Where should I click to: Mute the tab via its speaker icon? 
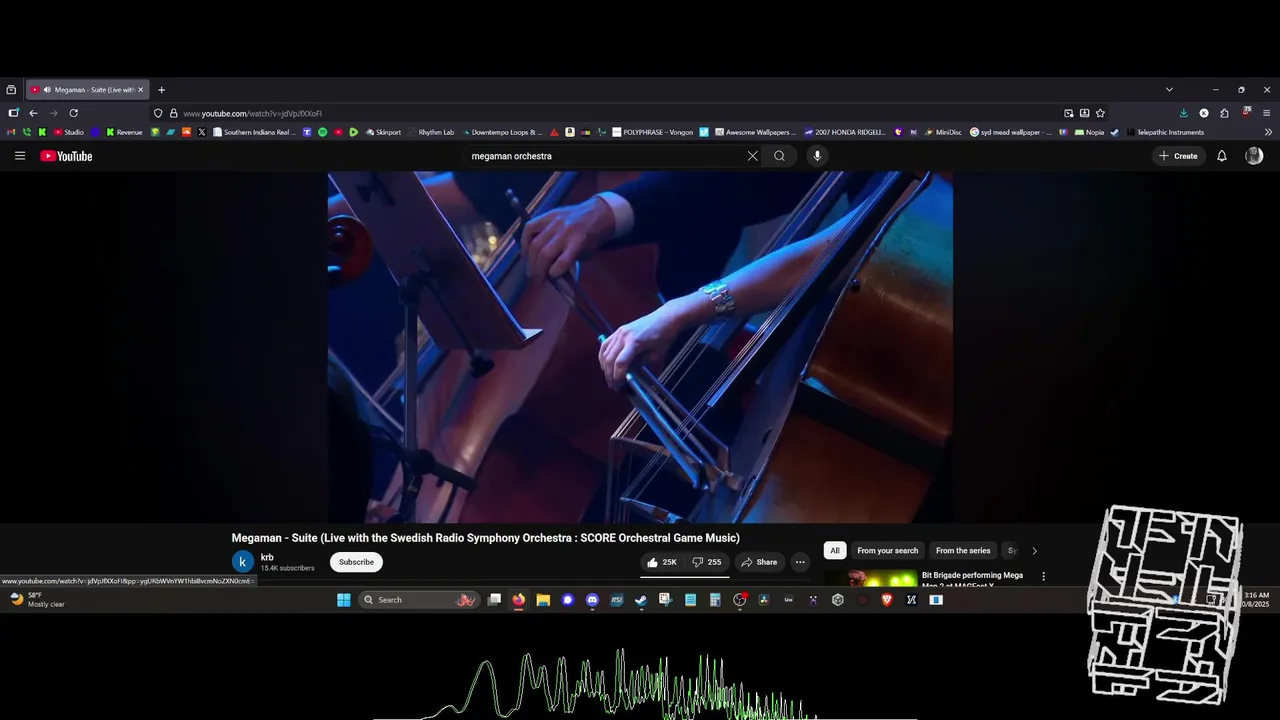(47, 90)
